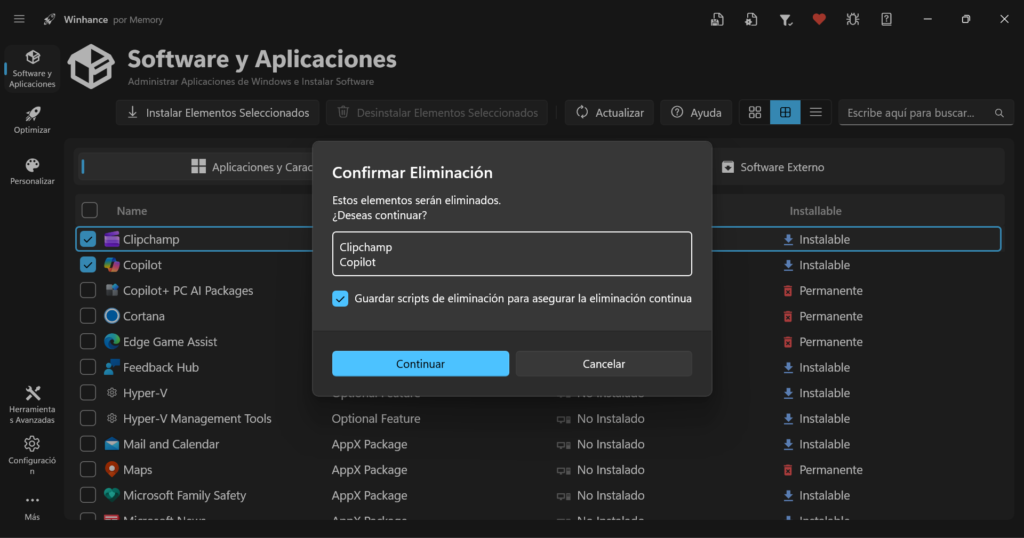Click the bug report icon
1024x538 pixels.
852,20
